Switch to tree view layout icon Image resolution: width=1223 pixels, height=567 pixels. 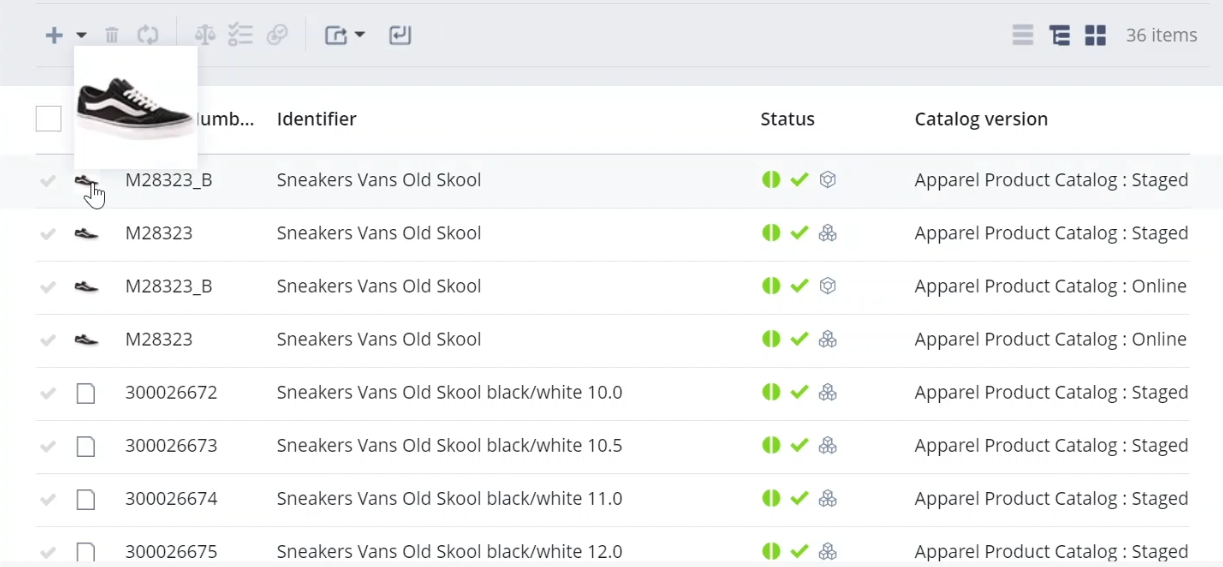1059,35
